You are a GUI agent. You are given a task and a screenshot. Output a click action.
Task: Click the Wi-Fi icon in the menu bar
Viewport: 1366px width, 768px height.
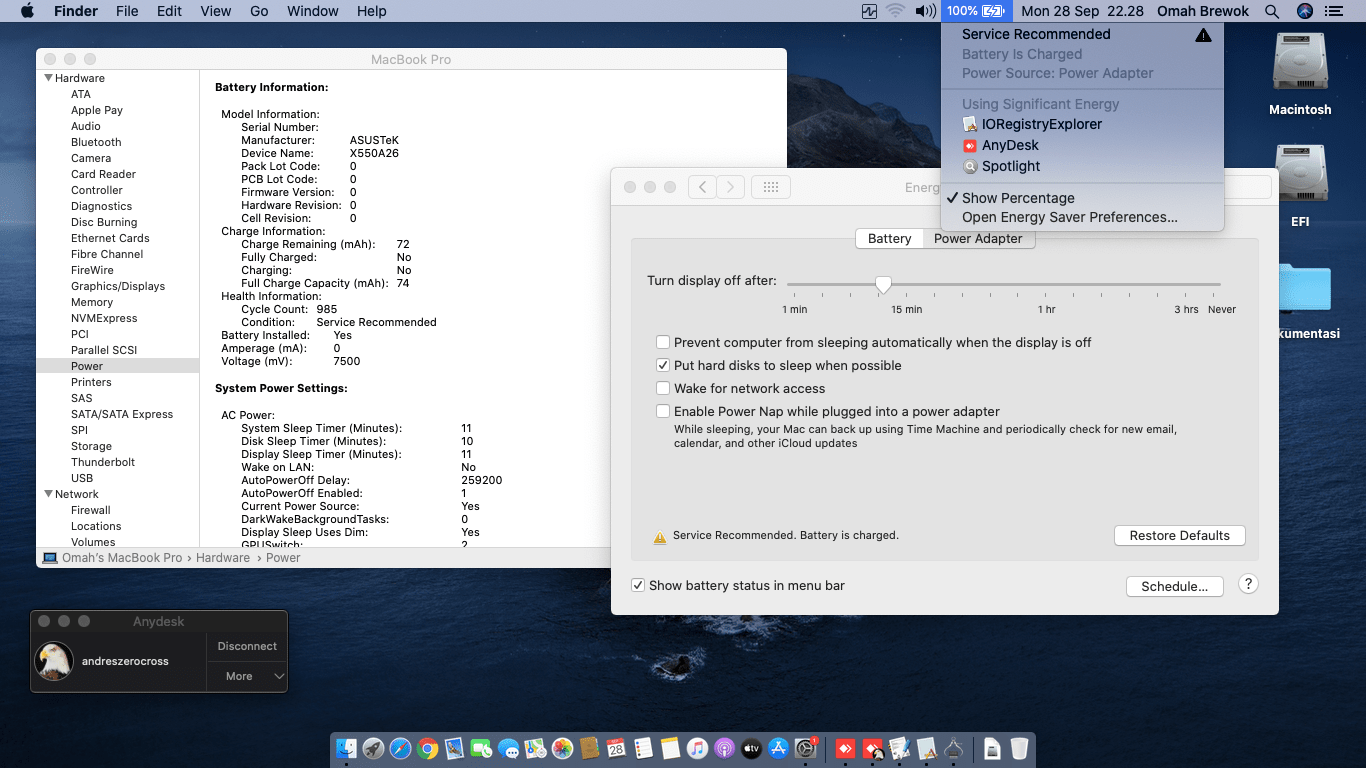coord(895,11)
